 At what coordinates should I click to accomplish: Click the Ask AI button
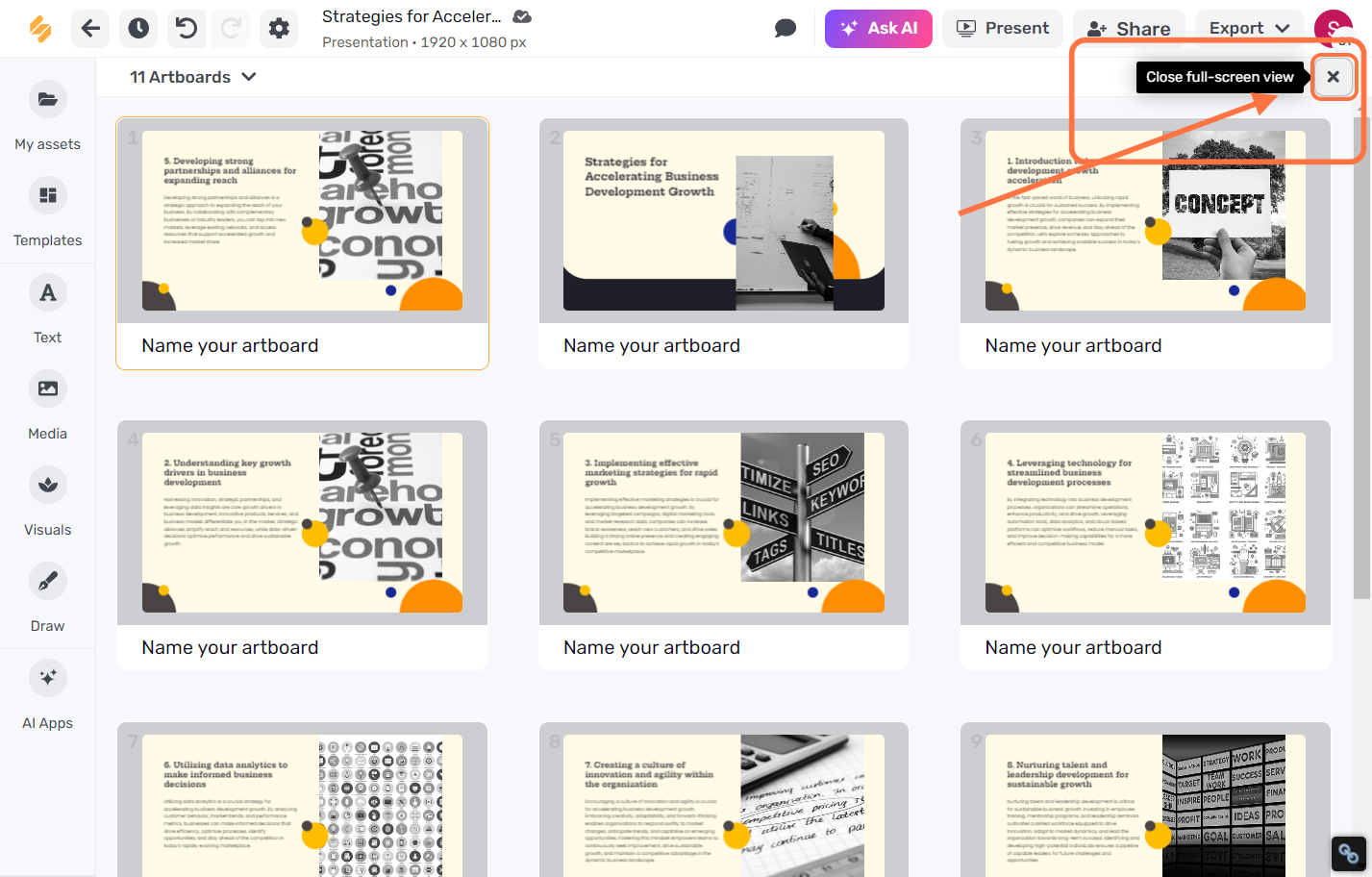coord(879,29)
